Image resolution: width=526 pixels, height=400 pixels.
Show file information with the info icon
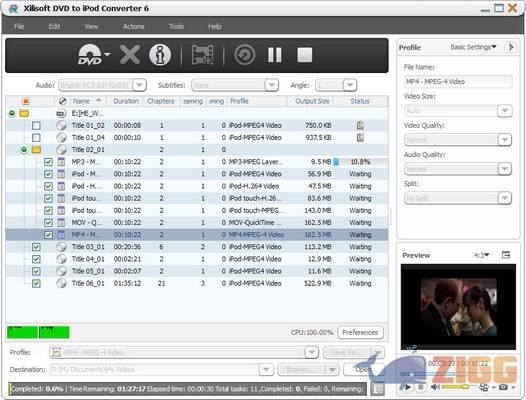click(x=160, y=55)
